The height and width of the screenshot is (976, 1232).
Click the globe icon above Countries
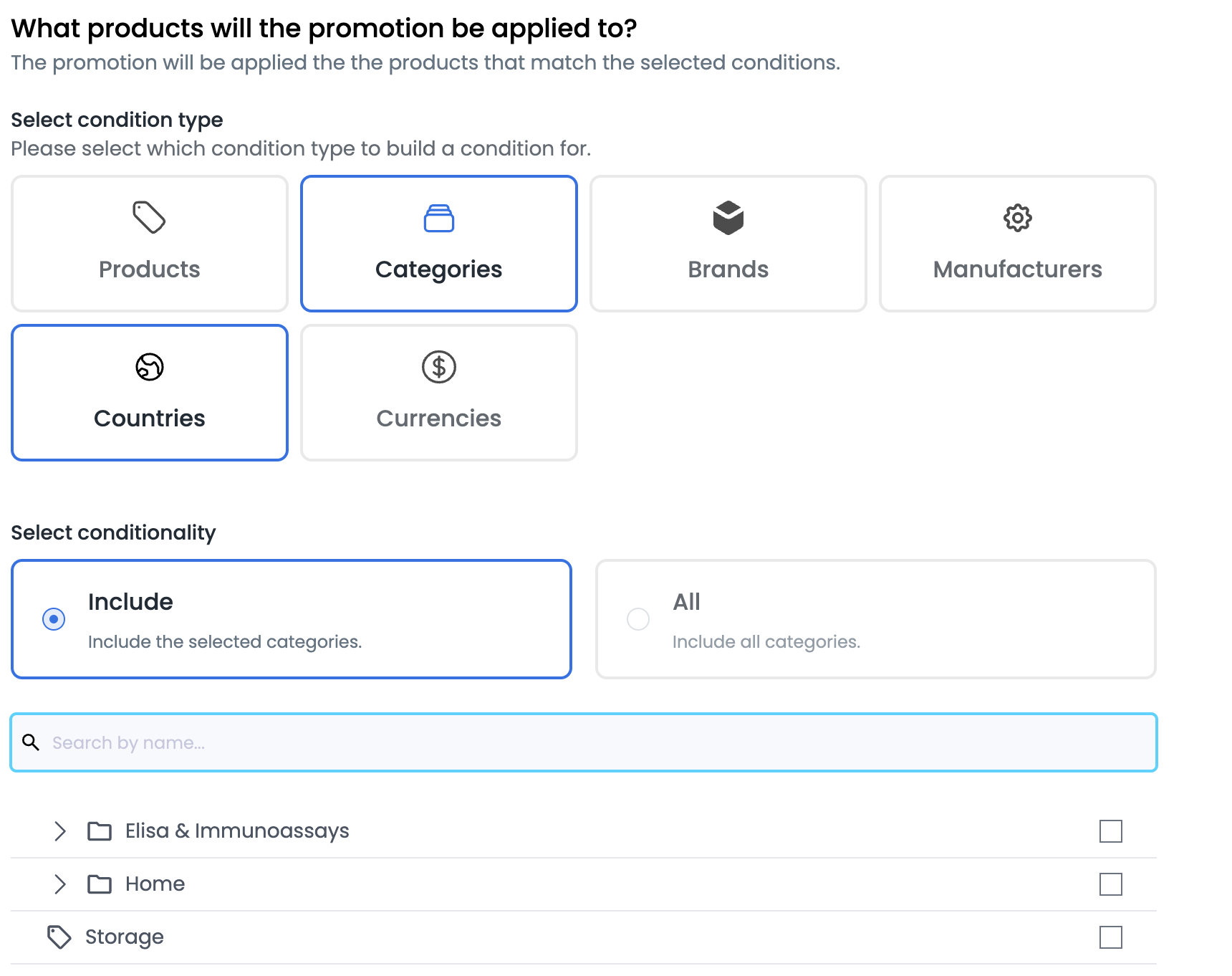tap(150, 367)
